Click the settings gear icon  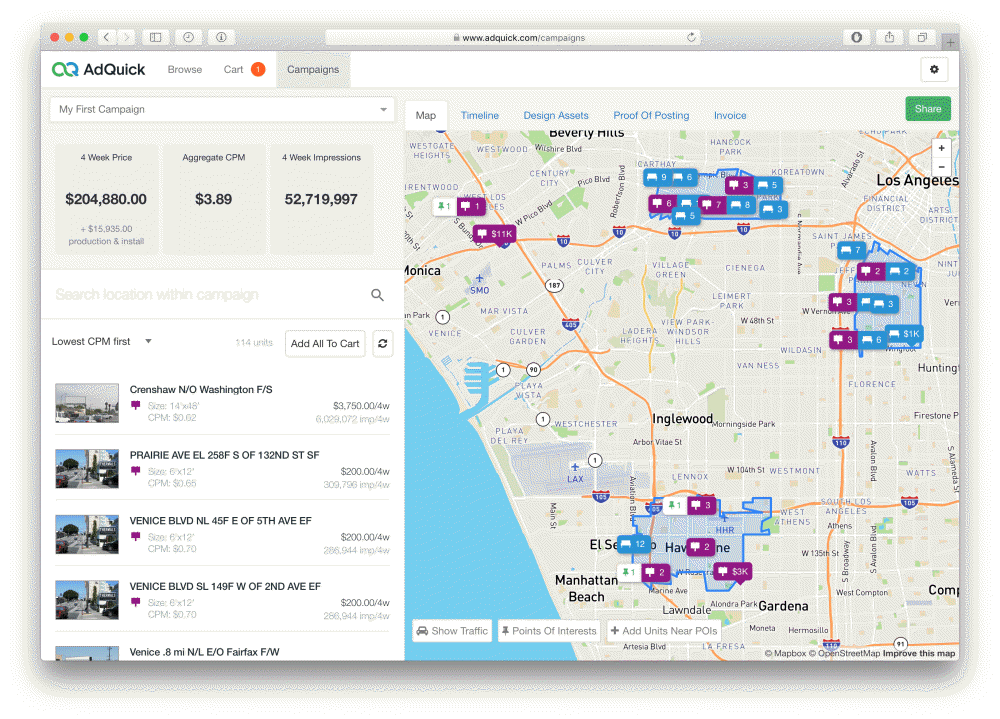[x=934, y=70]
